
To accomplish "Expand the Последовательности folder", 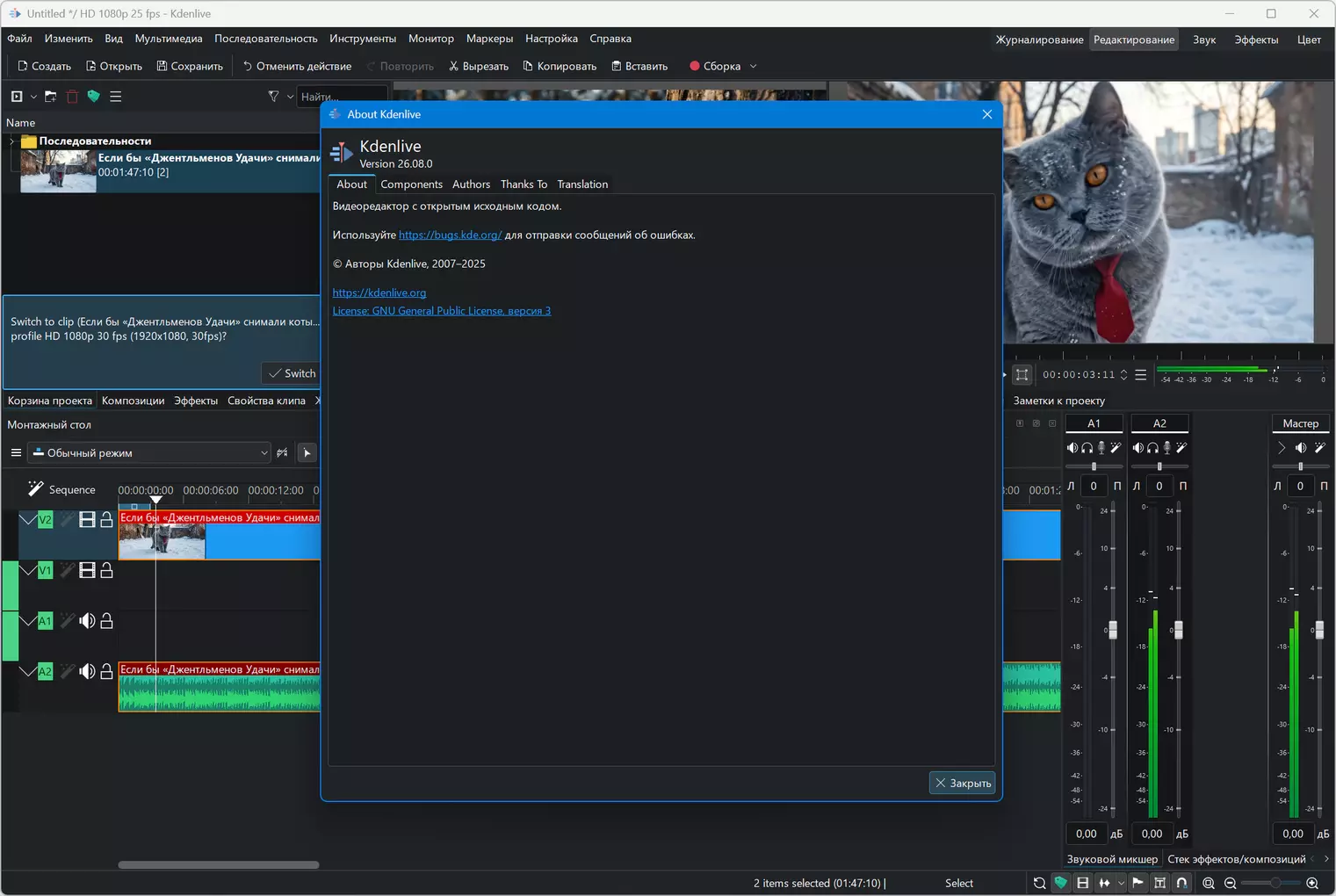I will click(x=11, y=141).
